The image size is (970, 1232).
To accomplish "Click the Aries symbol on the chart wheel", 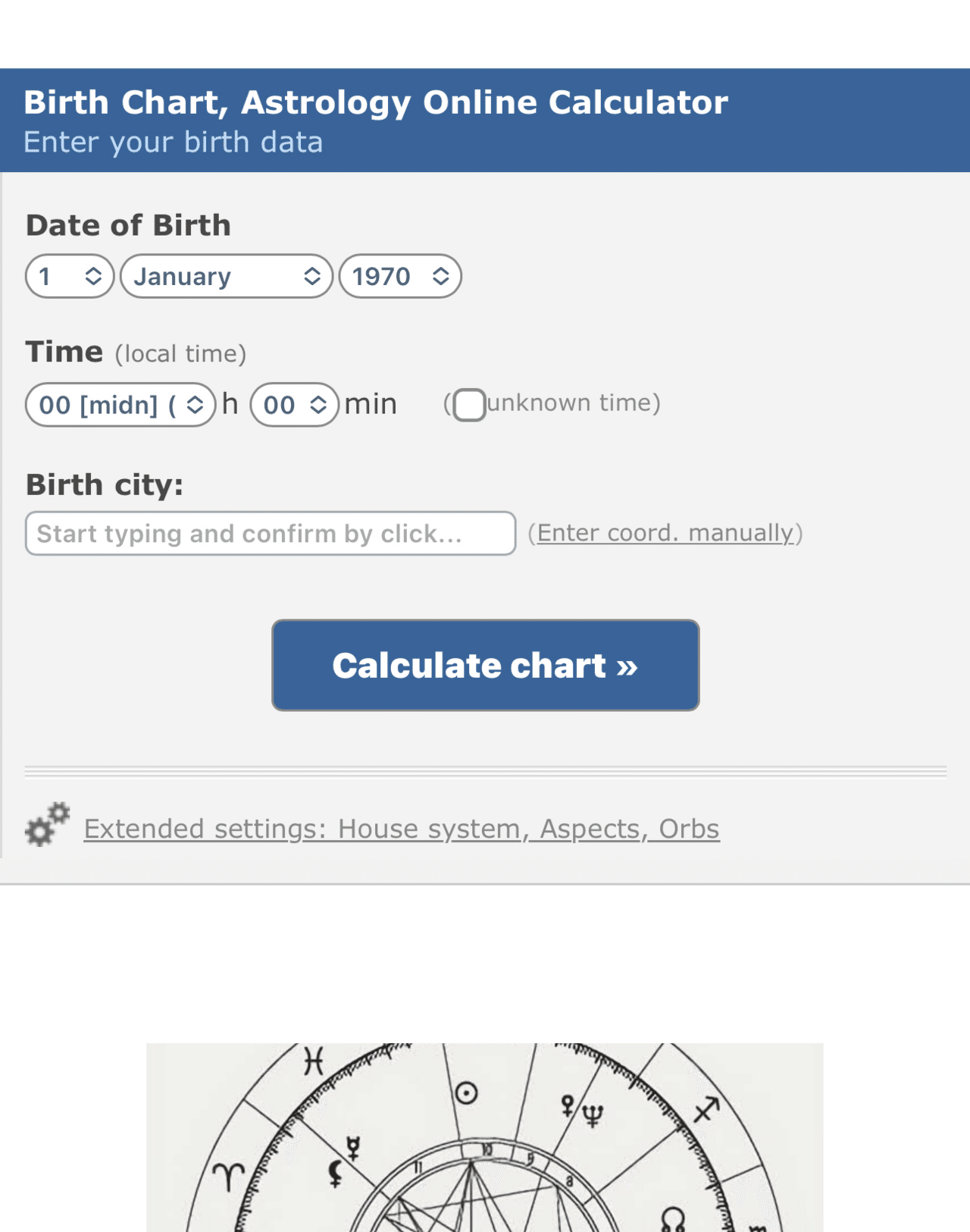I will [x=228, y=1177].
